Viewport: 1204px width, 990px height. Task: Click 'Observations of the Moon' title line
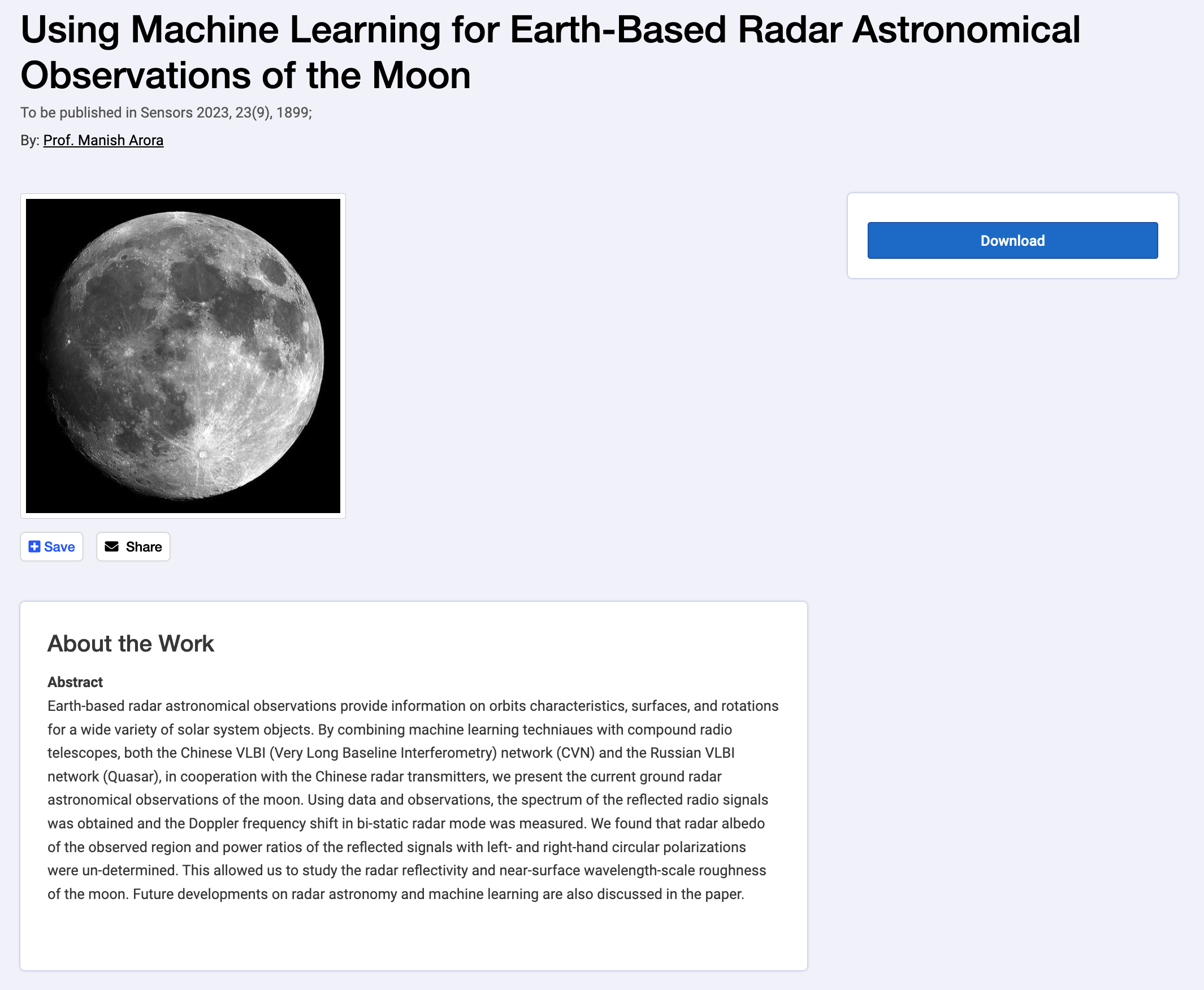[x=245, y=75]
